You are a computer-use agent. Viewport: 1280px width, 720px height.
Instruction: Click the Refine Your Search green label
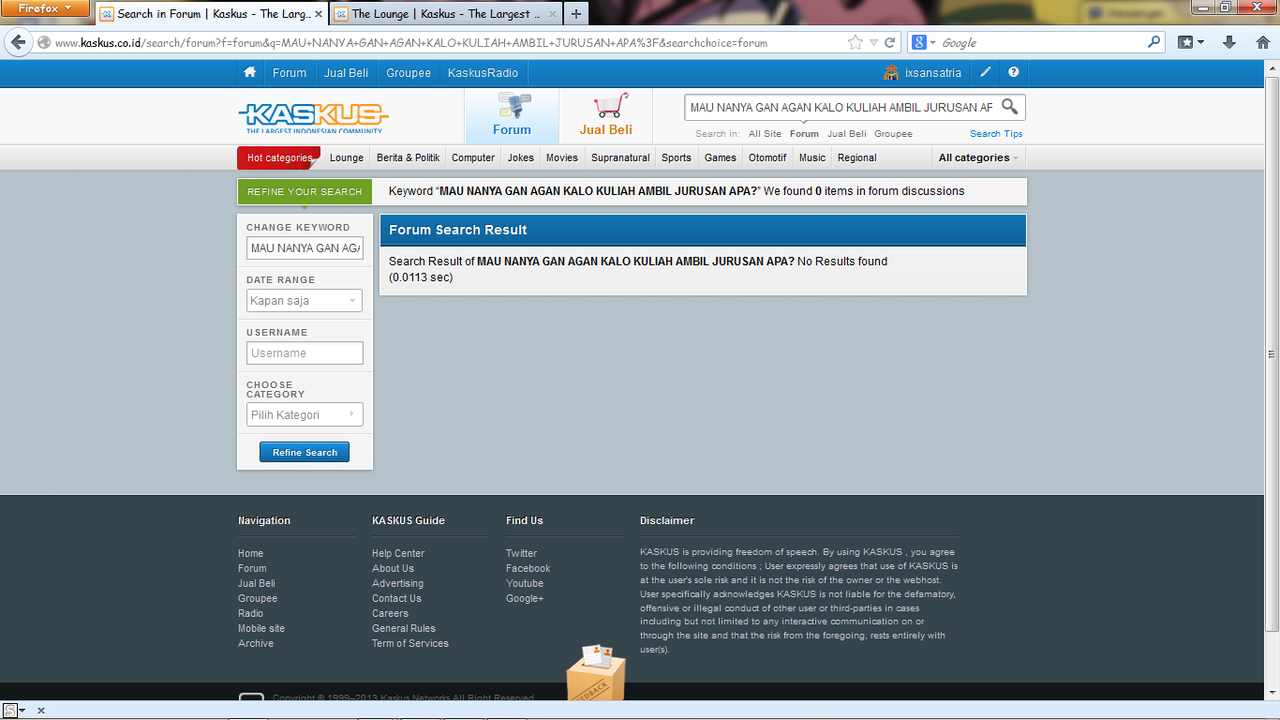pyautogui.click(x=304, y=191)
